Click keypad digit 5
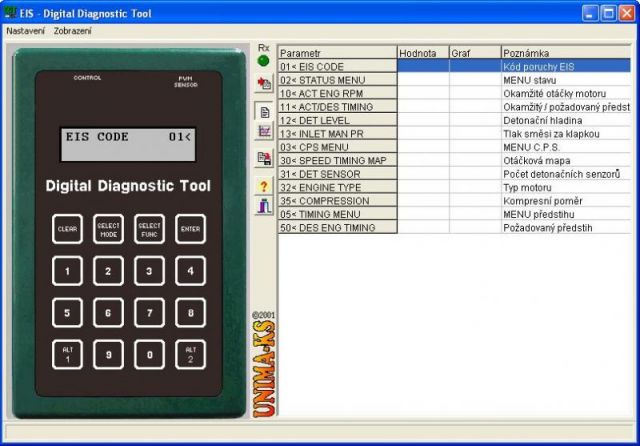The image size is (640, 446). (67, 313)
